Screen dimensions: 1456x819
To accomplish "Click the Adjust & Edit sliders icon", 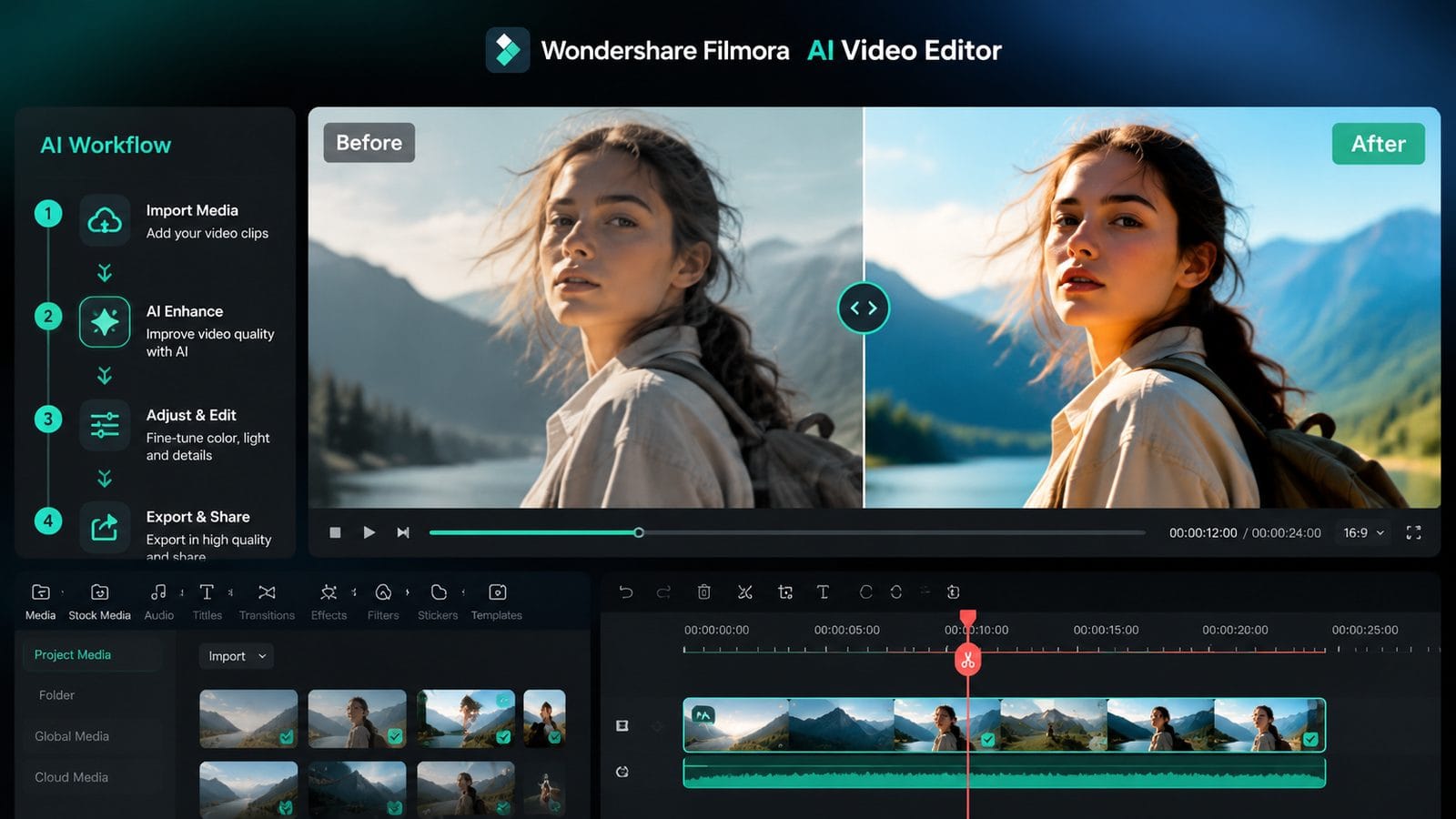I will (x=105, y=425).
